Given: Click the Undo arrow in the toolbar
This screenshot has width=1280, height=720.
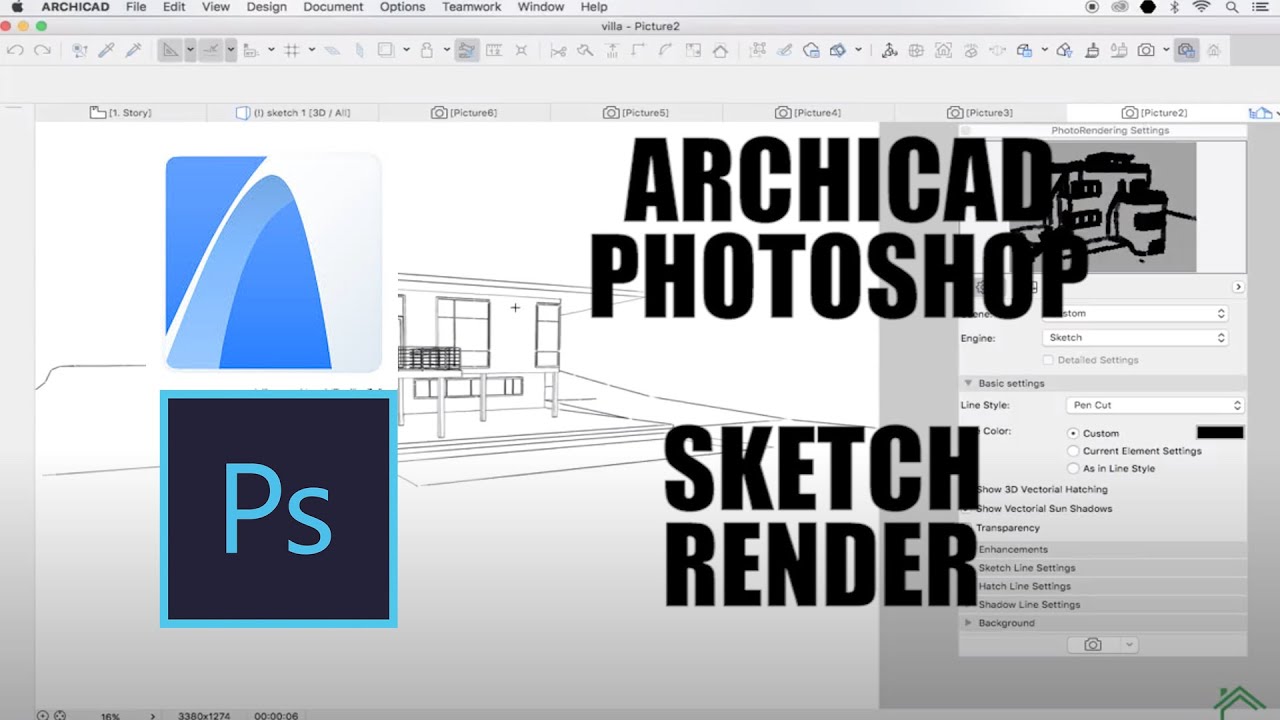Looking at the screenshot, I should point(15,50).
